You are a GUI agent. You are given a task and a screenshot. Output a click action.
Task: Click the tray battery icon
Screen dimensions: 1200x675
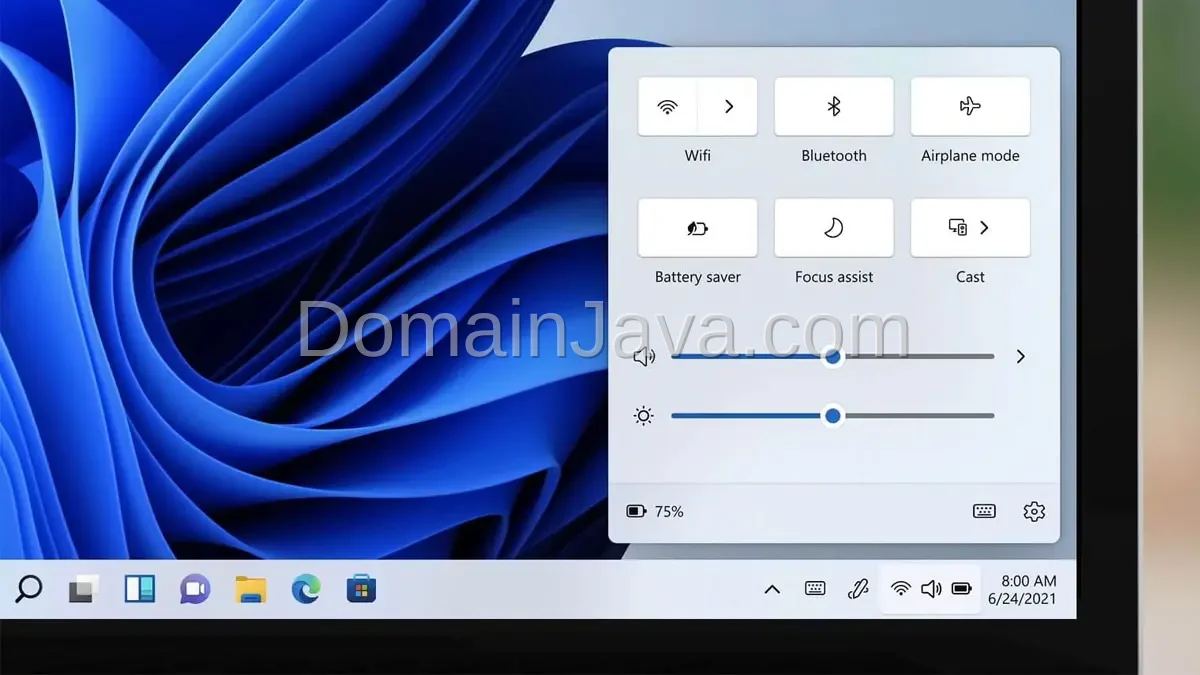(x=961, y=589)
